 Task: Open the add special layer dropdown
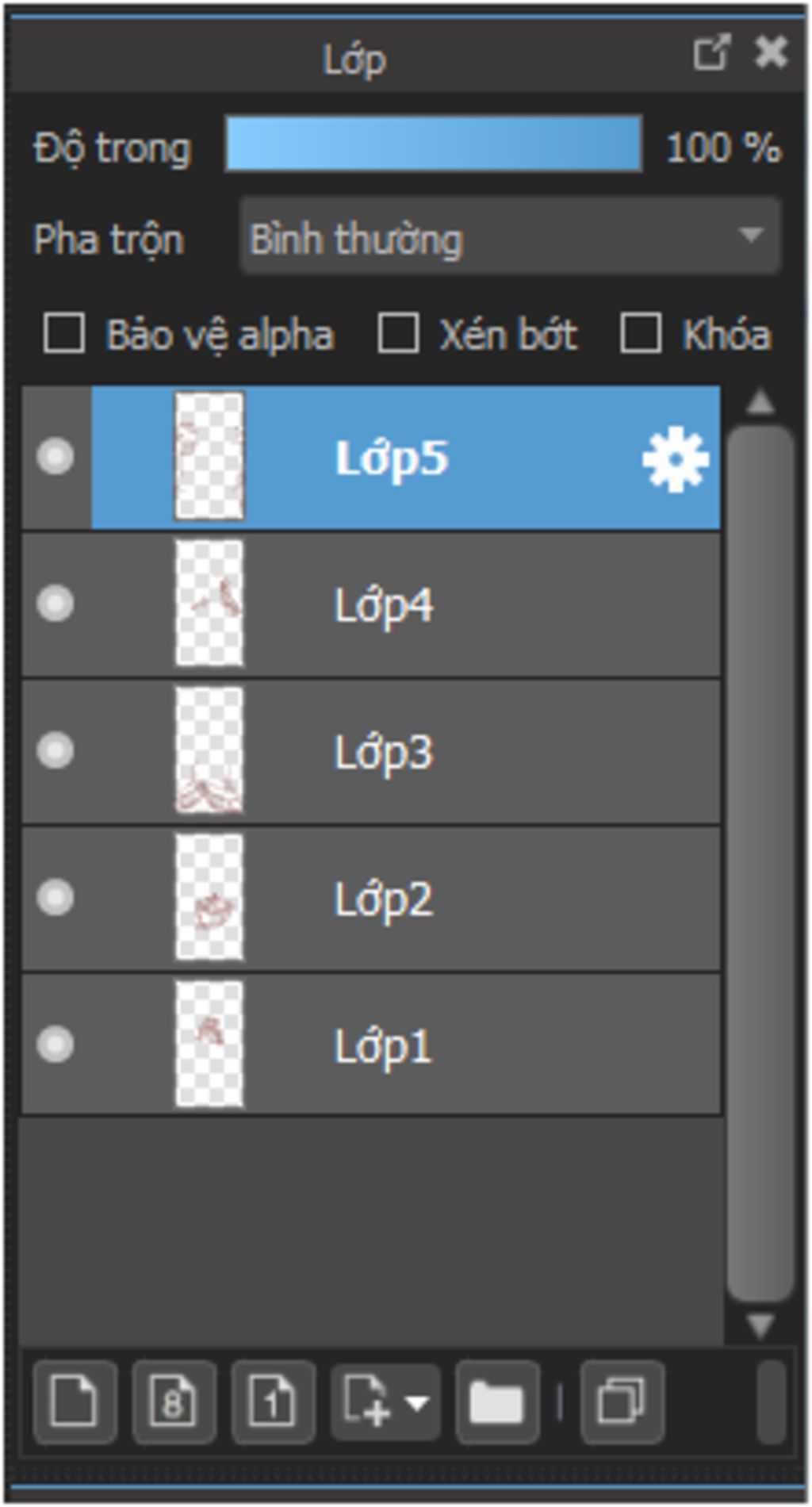click(386, 1402)
